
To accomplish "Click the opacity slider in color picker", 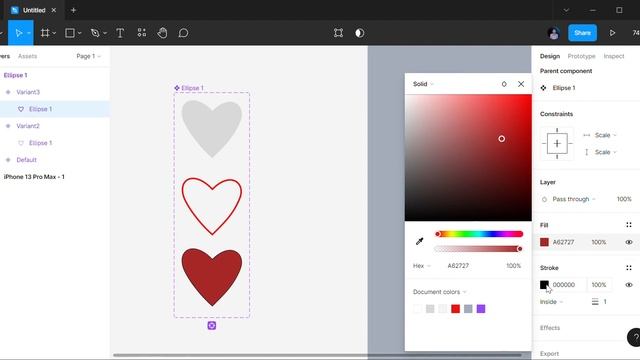I will tap(479, 249).
